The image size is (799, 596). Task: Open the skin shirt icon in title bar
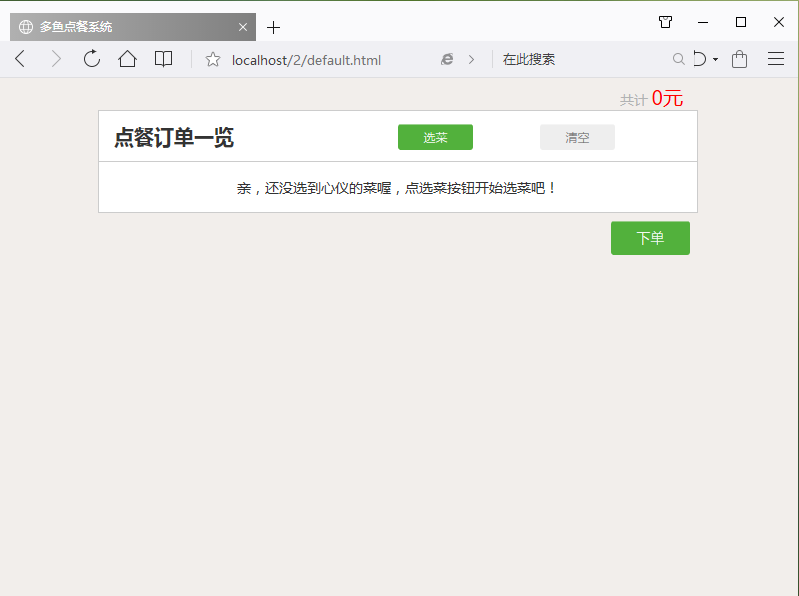click(x=665, y=22)
